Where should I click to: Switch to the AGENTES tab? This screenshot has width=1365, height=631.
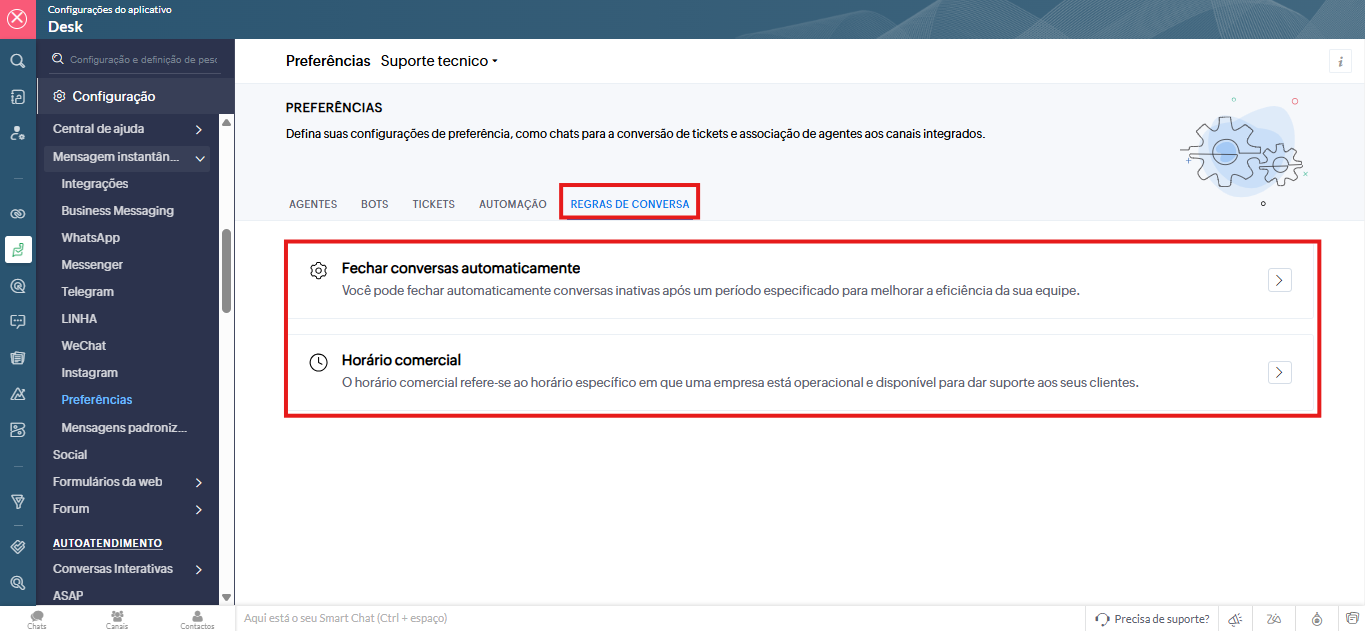pyautogui.click(x=313, y=204)
